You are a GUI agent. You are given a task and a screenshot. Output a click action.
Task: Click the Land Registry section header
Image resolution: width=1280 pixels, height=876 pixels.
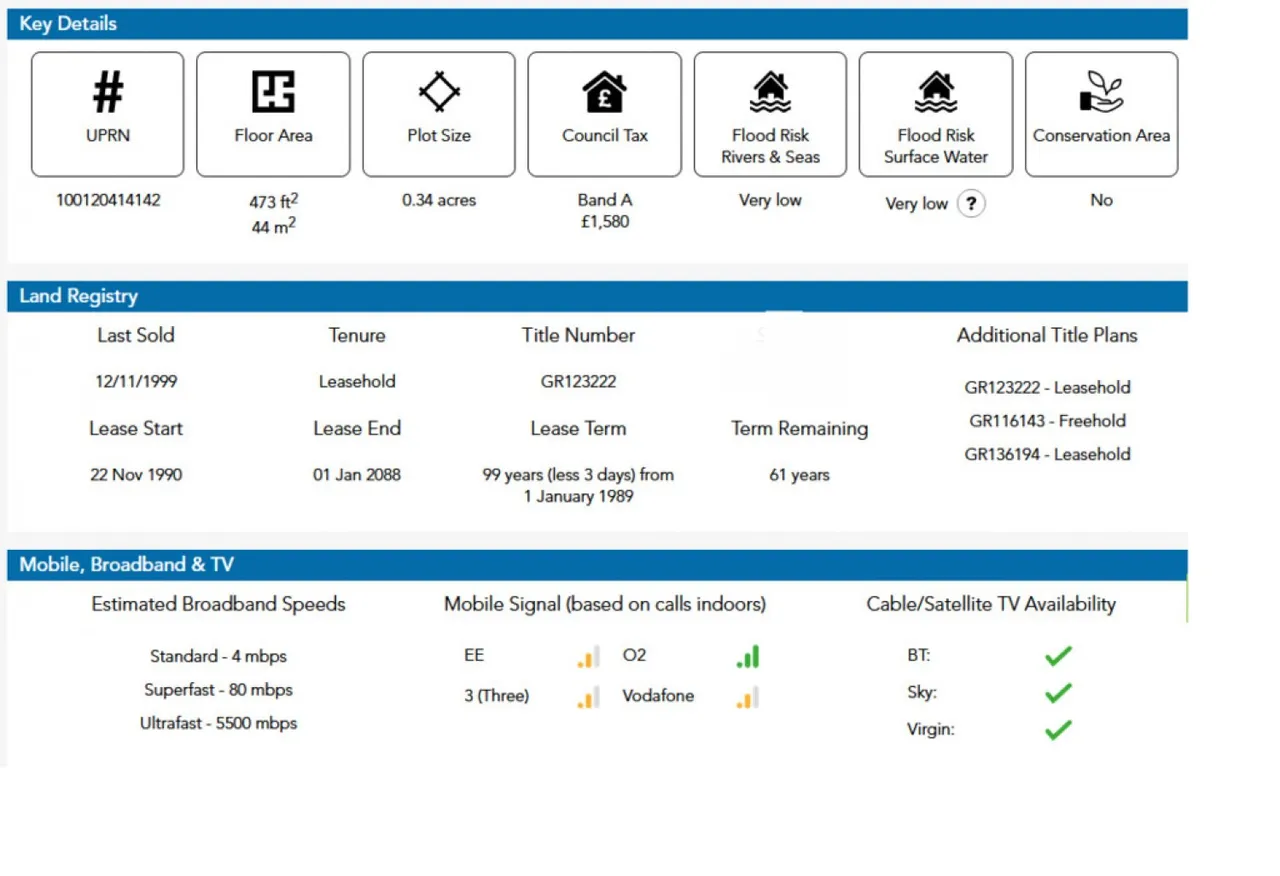pyautogui.click(x=597, y=296)
